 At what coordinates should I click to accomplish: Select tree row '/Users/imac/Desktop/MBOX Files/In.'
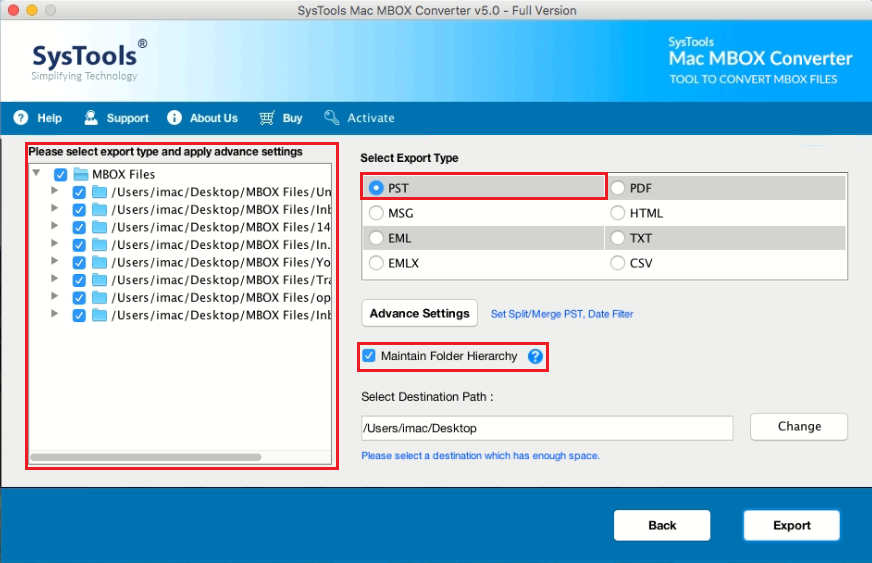pyautogui.click(x=221, y=245)
